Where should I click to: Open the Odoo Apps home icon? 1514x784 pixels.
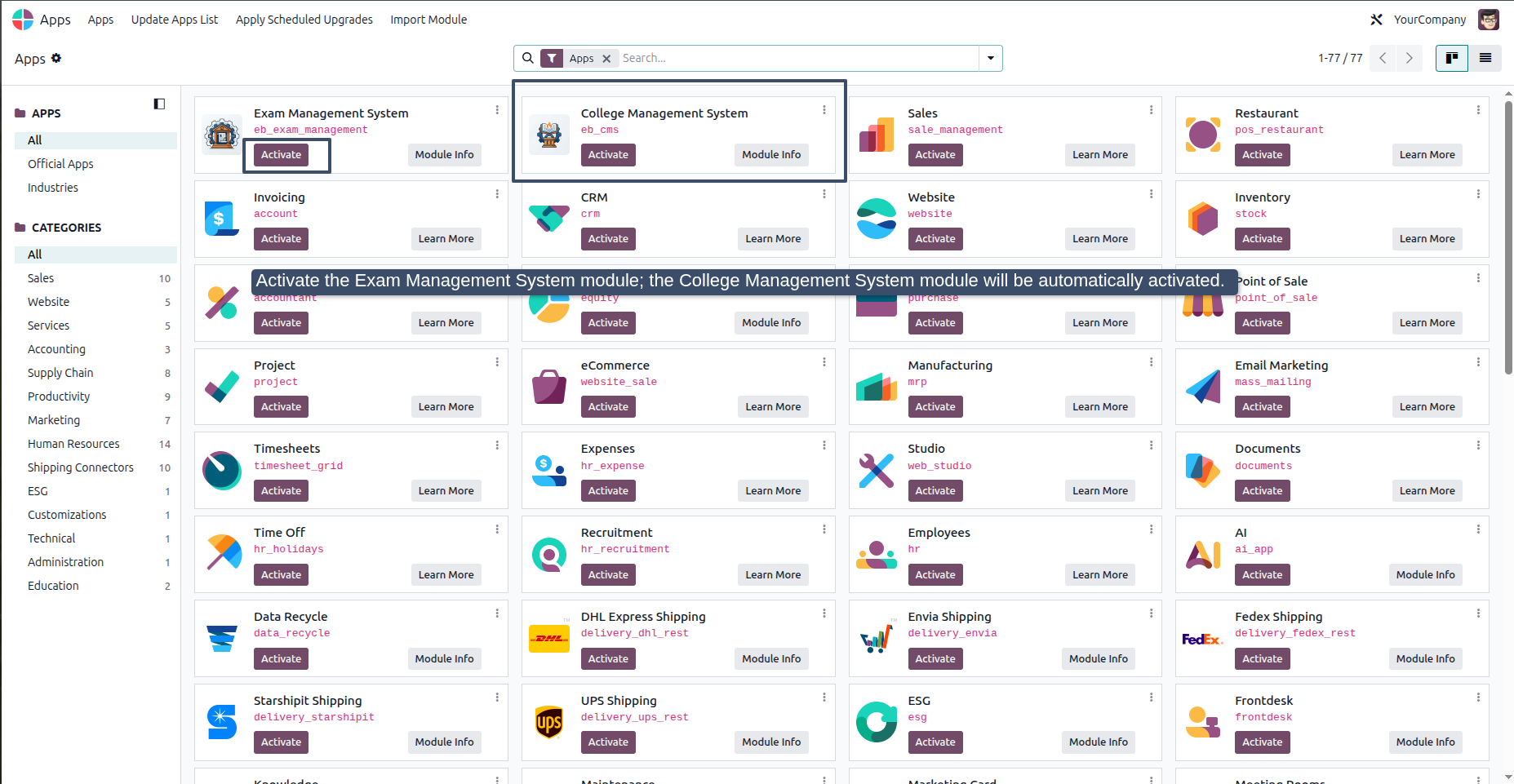(x=23, y=20)
